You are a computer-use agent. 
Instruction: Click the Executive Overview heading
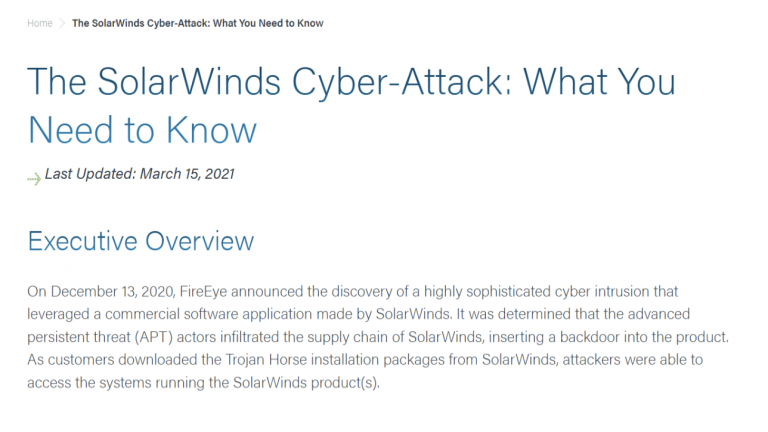pos(141,241)
